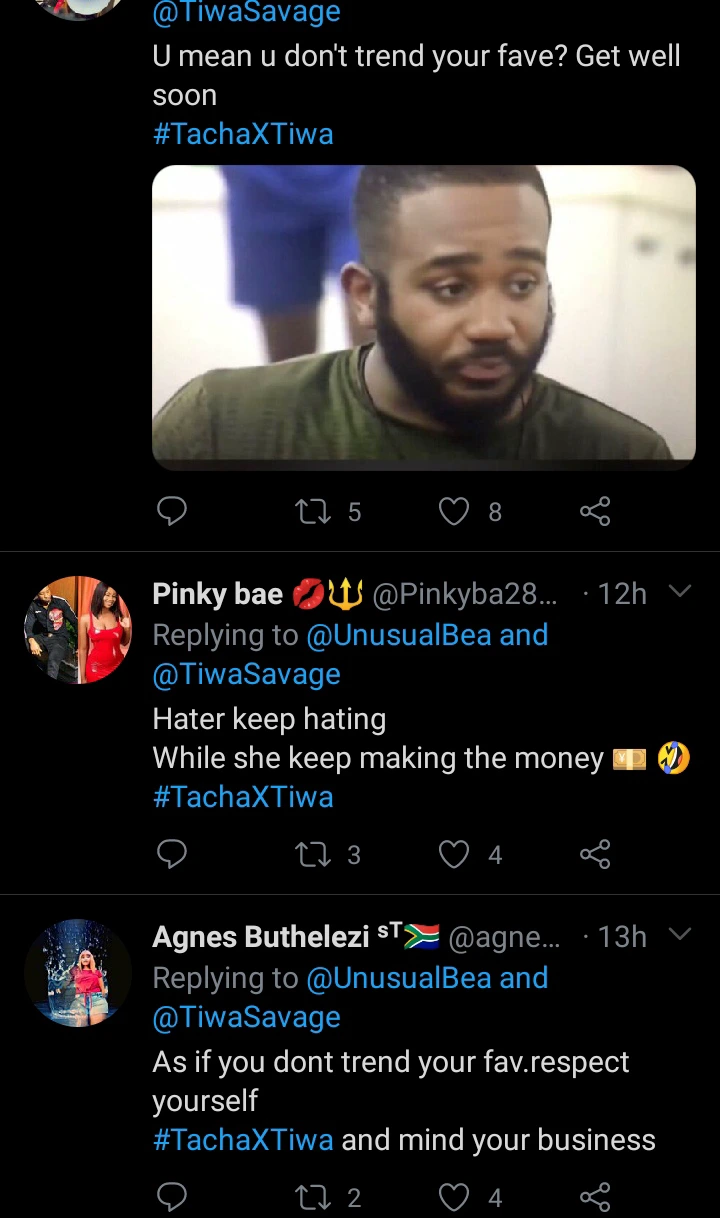Open #TachaXTiwa hashtag in Pinky bae's tweet
Screen dimensions: 720x1218
tap(243, 797)
